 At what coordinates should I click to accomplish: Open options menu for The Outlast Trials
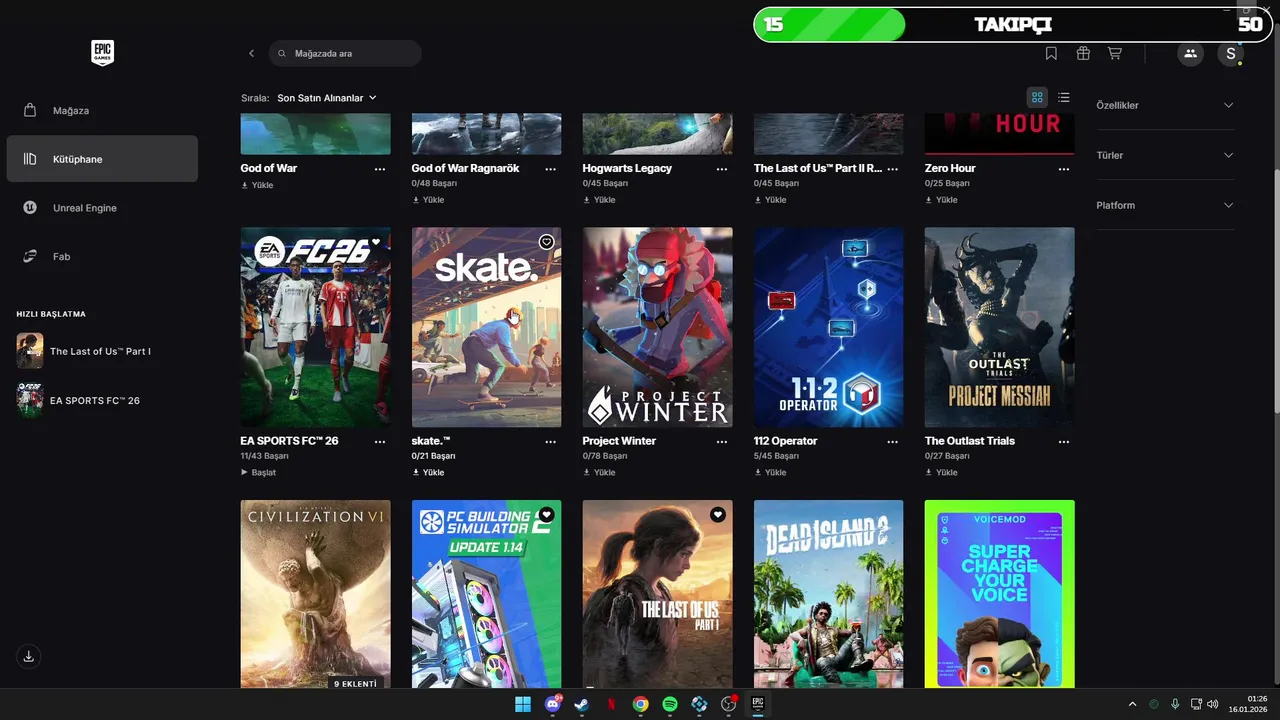(x=1064, y=441)
